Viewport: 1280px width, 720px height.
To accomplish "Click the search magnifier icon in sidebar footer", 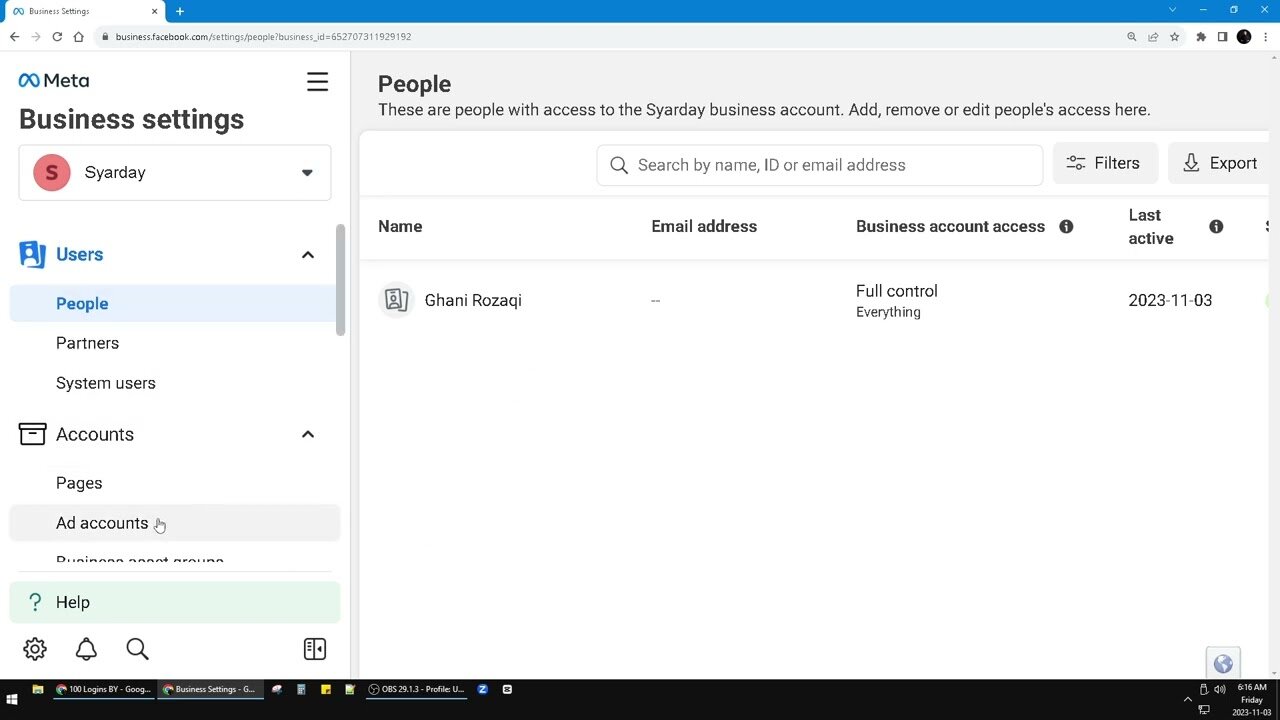I will point(137,649).
